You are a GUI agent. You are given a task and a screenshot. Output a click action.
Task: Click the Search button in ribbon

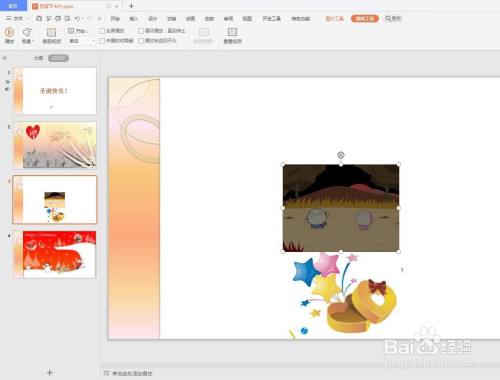coord(393,19)
